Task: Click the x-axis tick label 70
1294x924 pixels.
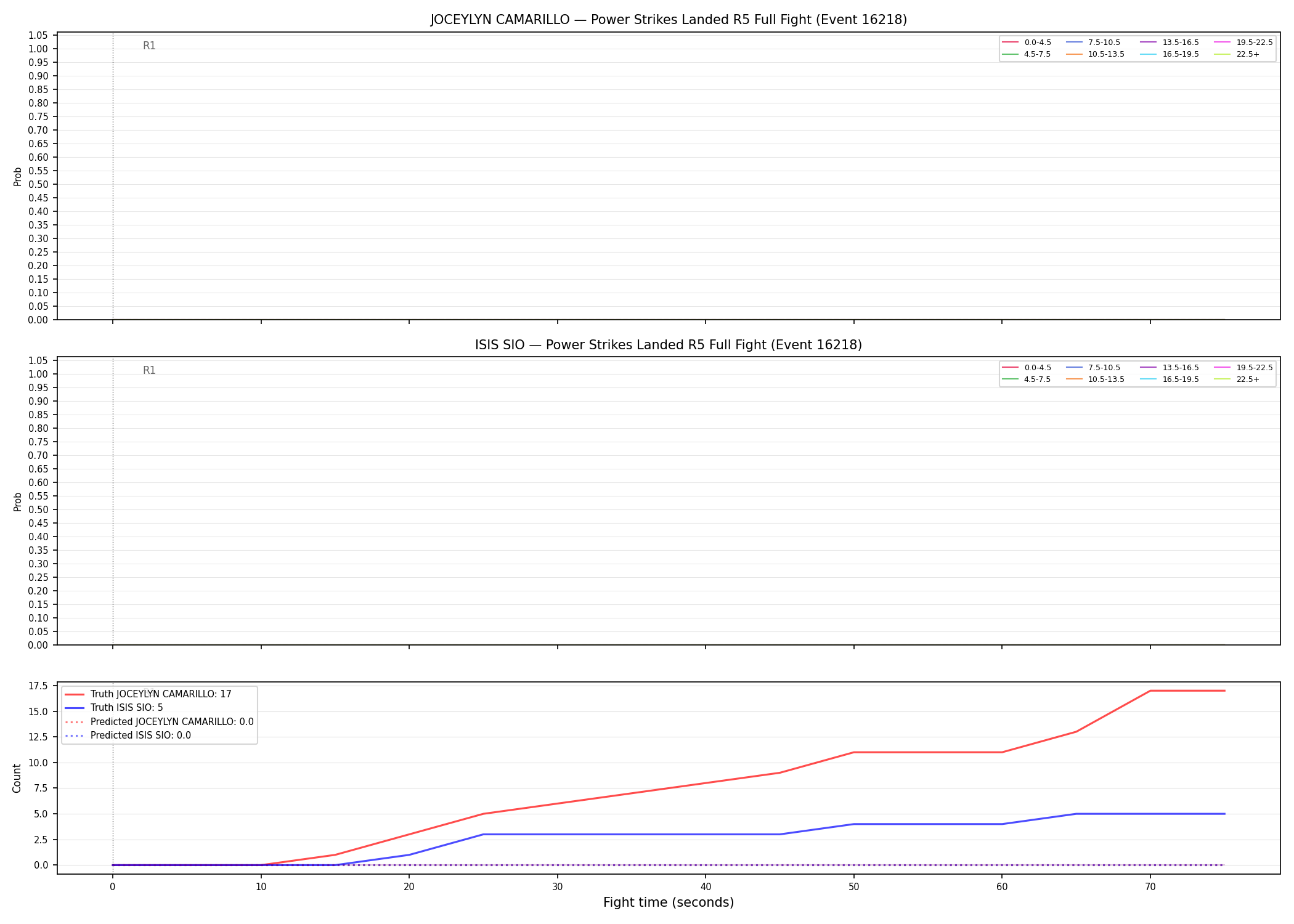Action: point(1150,887)
